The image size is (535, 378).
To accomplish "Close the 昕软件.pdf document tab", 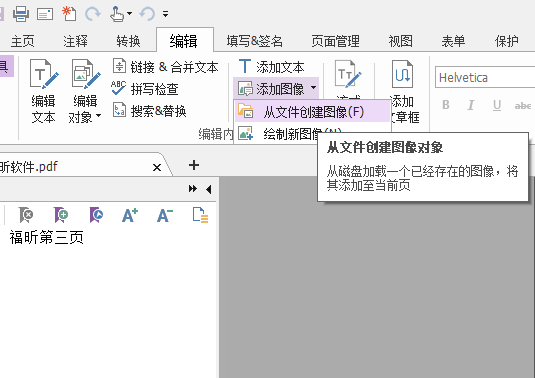I will pyautogui.click(x=157, y=168).
